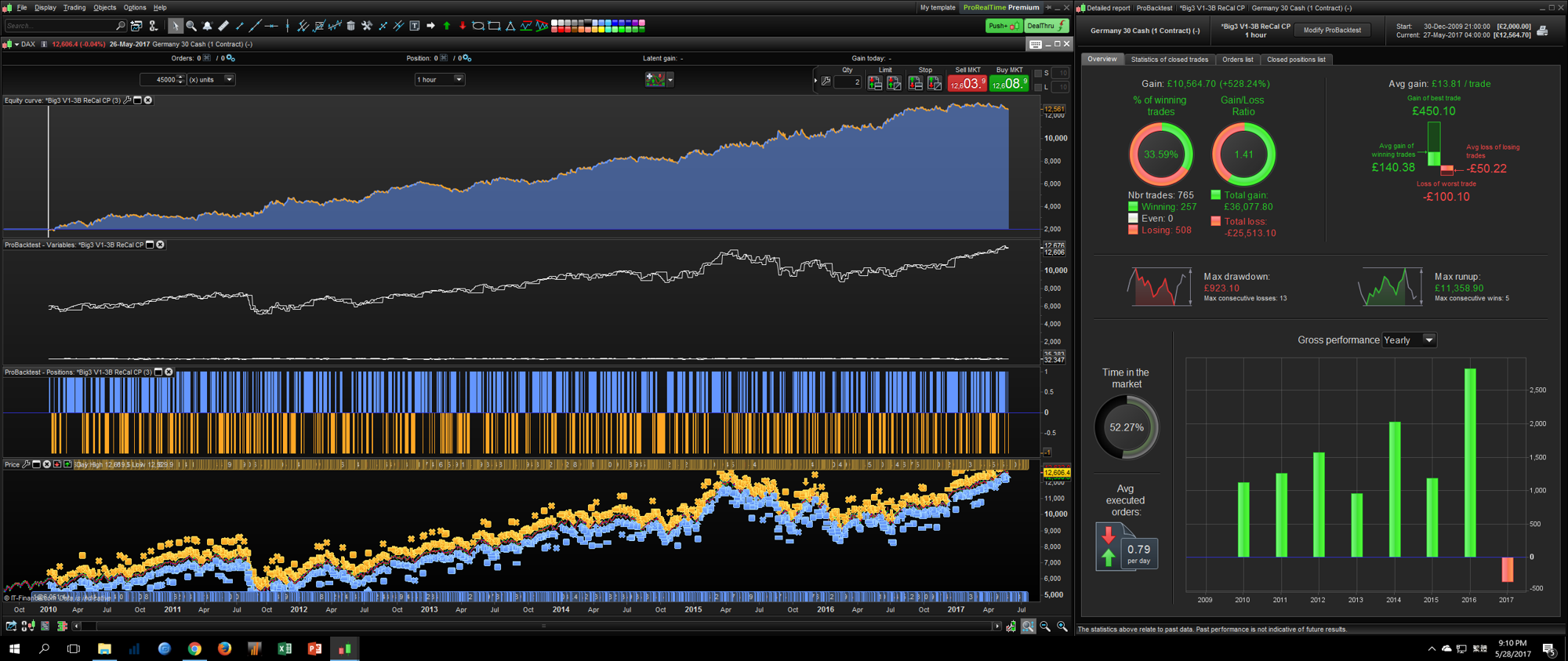The image size is (1568, 661).
Task: Print the detailed report using the printer icon
Action: pyautogui.click(x=1542, y=31)
